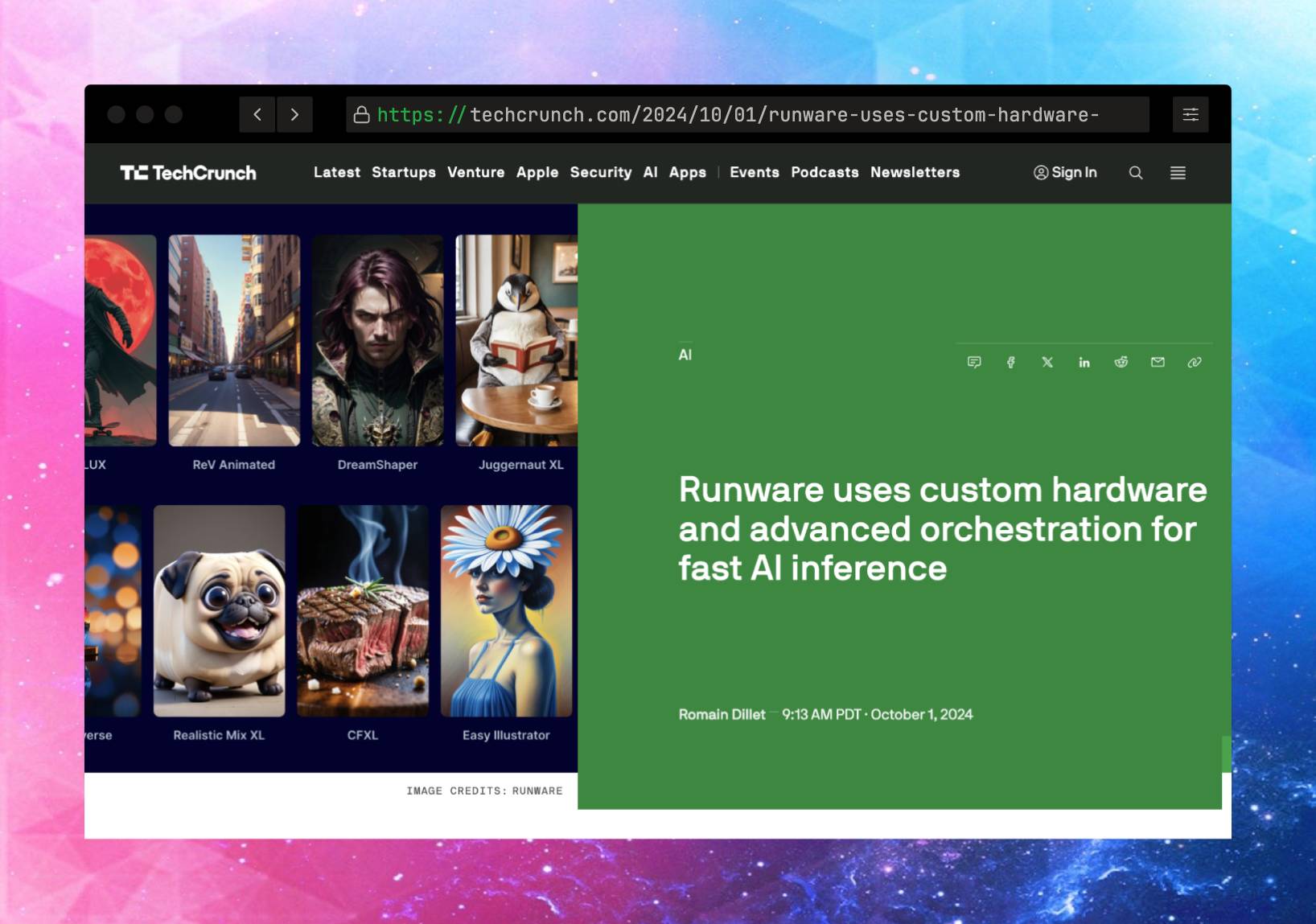Open the hamburger navigation menu
The image size is (1316, 924).
pyautogui.click(x=1178, y=172)
